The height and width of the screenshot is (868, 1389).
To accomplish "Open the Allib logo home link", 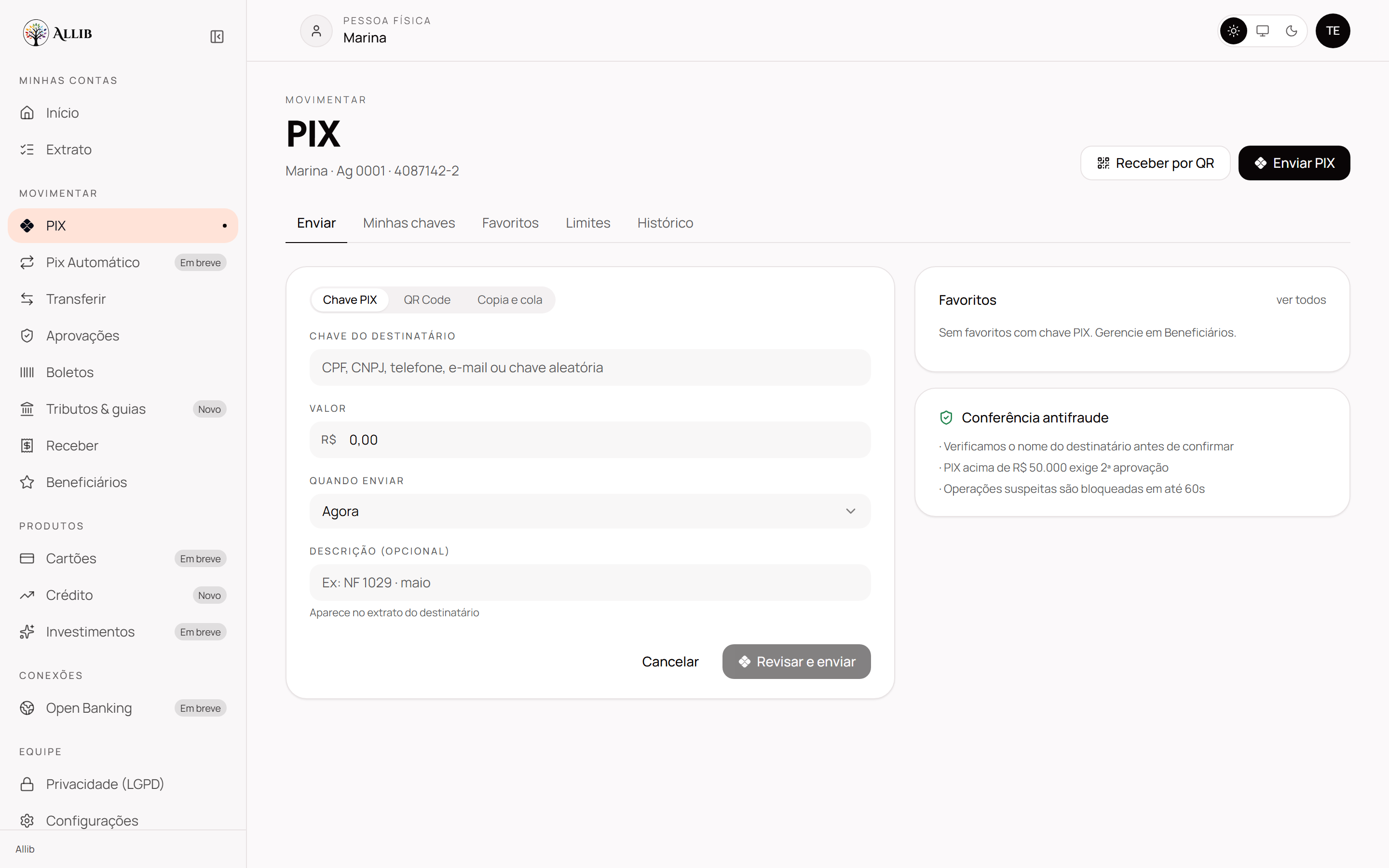I will click(57, 33).
